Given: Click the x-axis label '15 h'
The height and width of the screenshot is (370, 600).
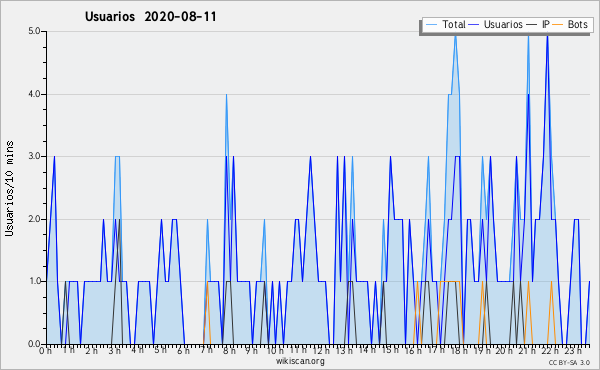Looking at the screenshot, I should pyautogui.click(x=390, y=350).
